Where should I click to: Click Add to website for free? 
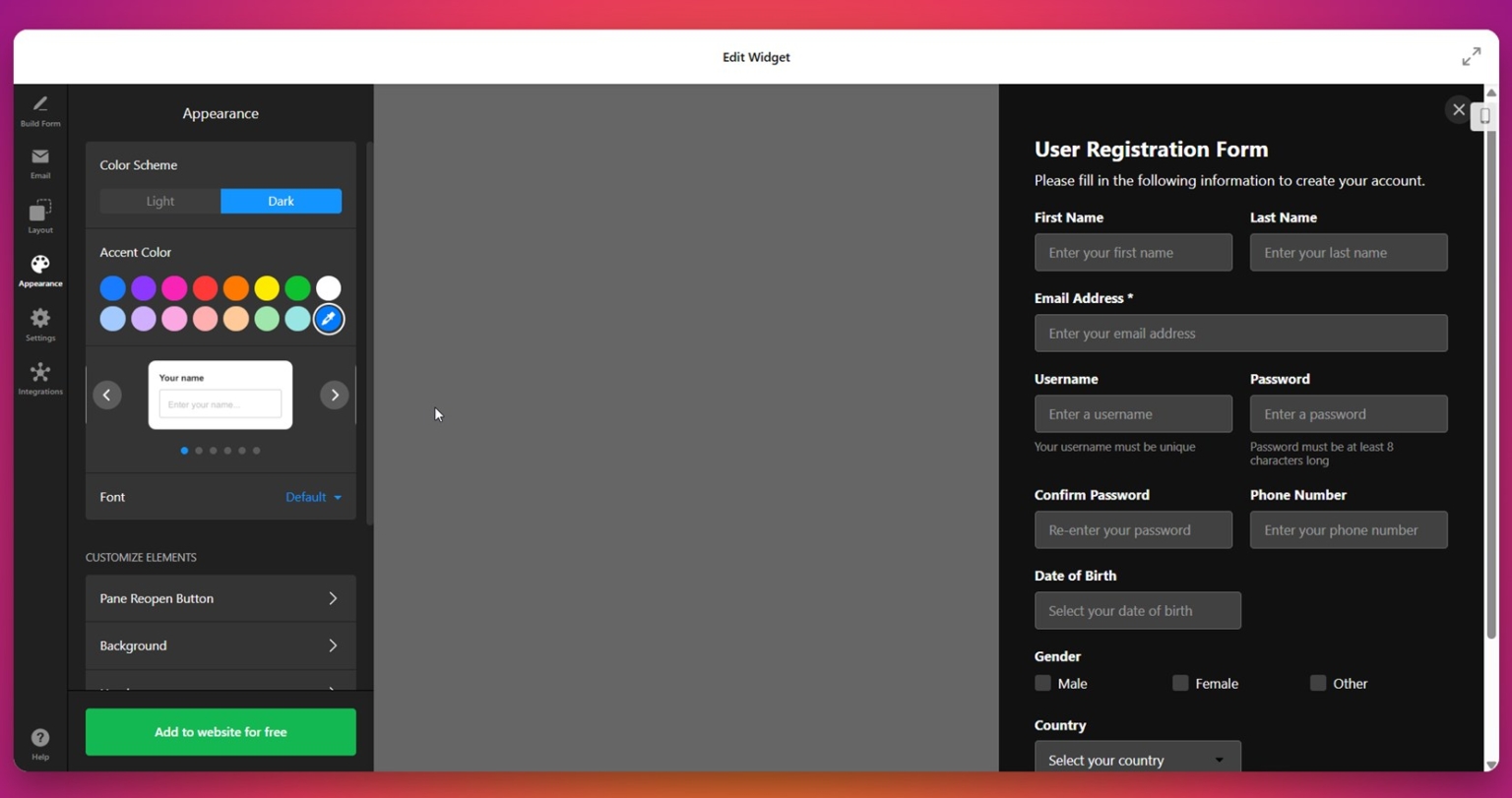point(220,732)
